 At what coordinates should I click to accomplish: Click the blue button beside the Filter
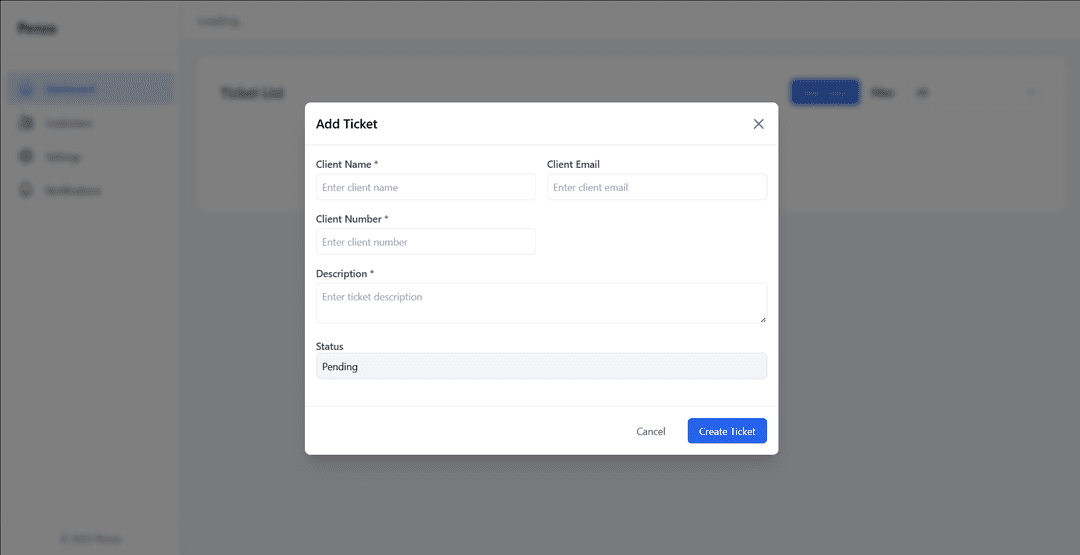825,92
